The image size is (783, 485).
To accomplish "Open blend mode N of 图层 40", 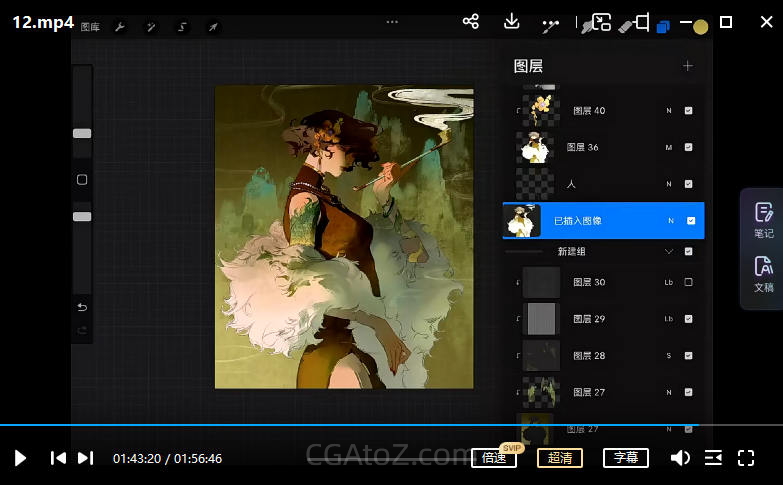I will [x=668, y=111].
